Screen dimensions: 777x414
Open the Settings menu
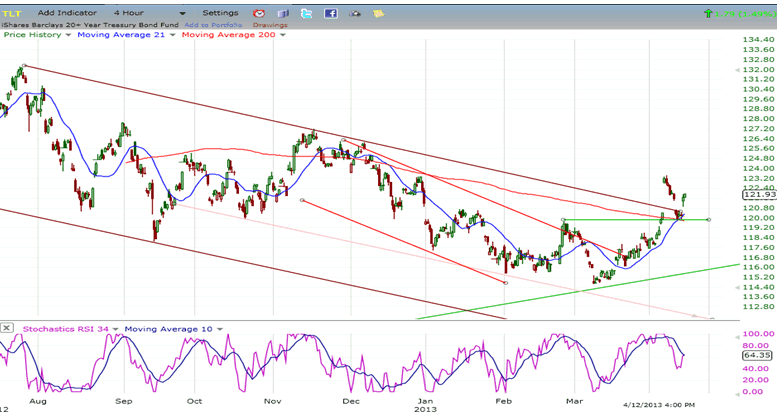click(x=220, y=13)
